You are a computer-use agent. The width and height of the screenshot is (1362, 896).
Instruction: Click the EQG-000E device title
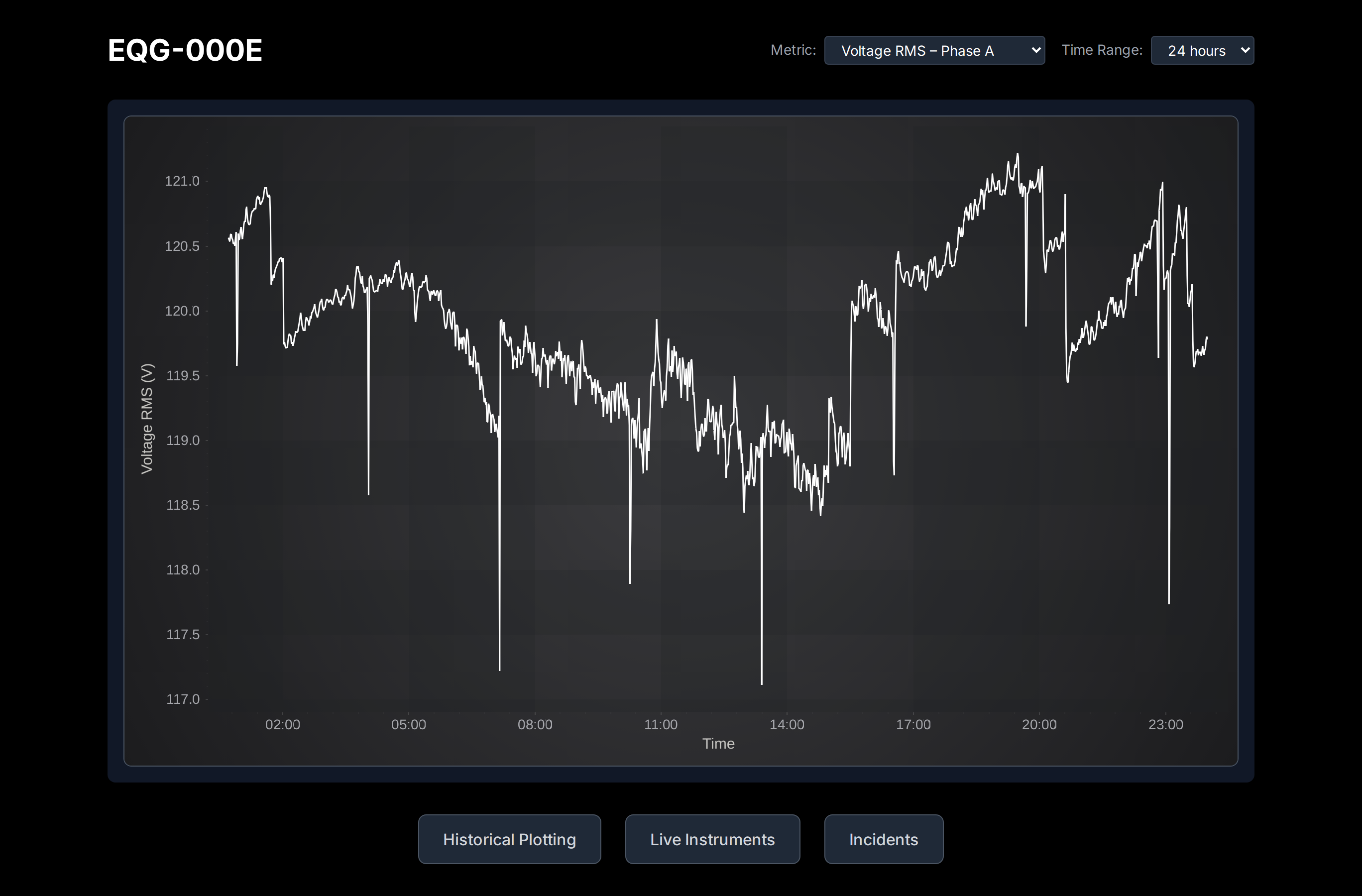pos(185,50)
